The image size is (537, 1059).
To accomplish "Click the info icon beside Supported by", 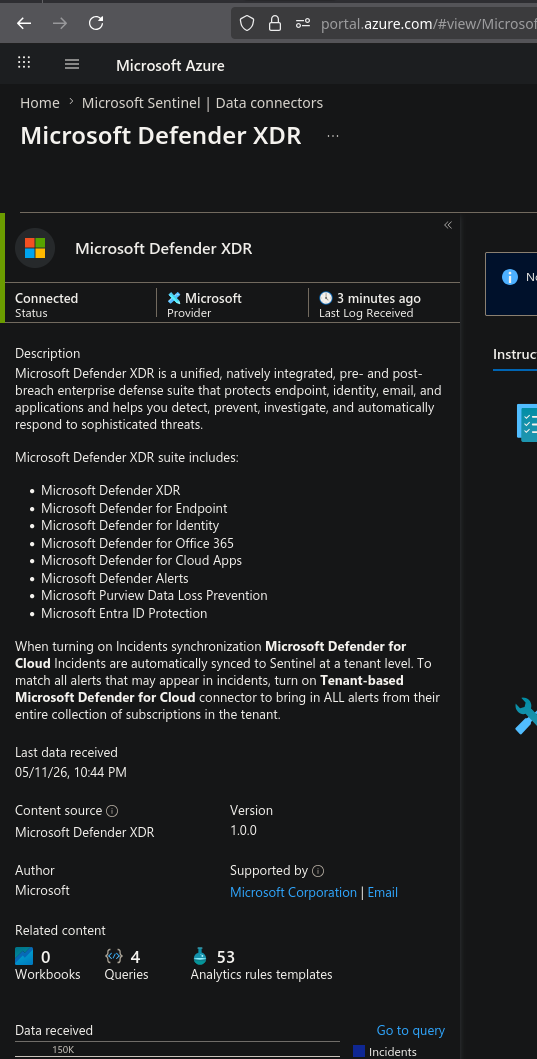I will (318, 871).
